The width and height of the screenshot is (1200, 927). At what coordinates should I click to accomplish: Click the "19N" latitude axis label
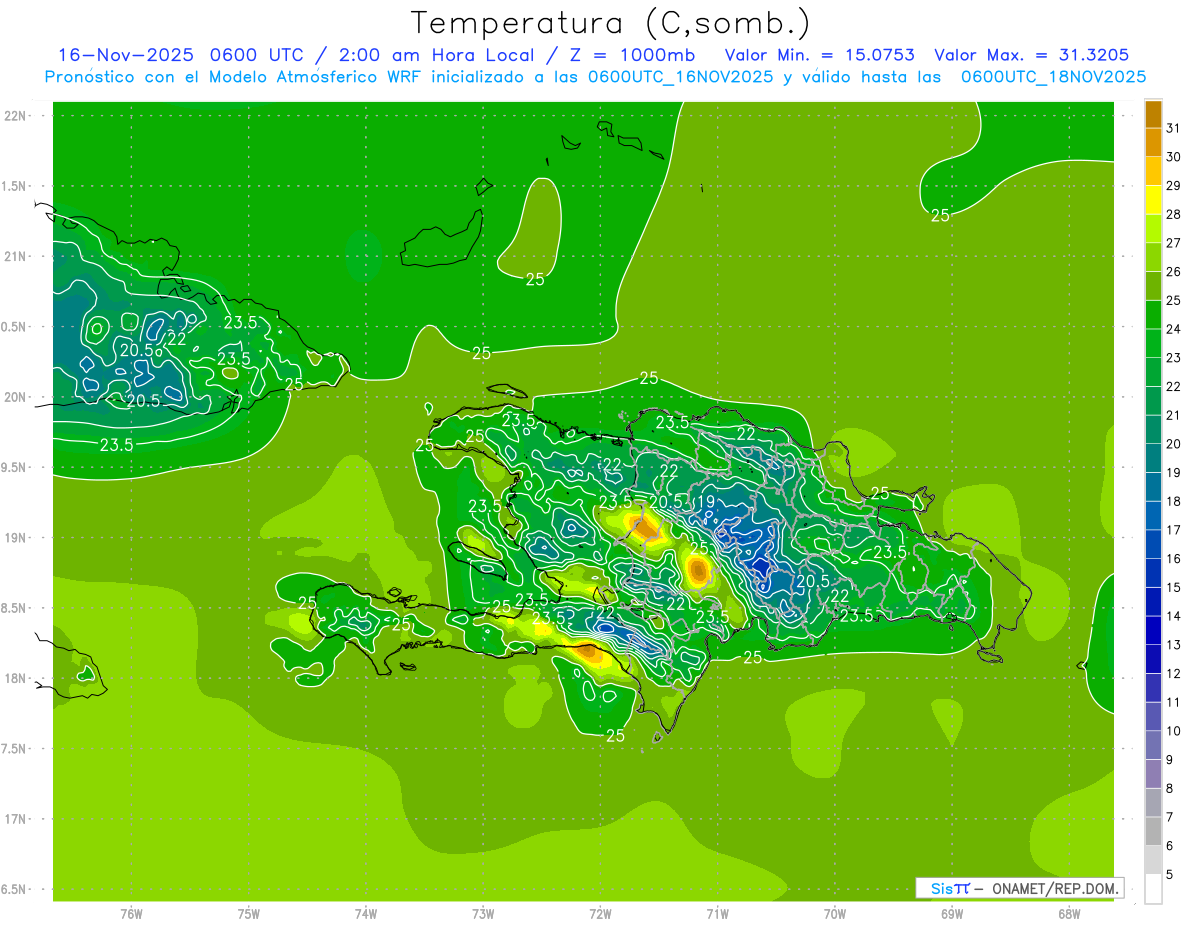[x=15, y=538]
